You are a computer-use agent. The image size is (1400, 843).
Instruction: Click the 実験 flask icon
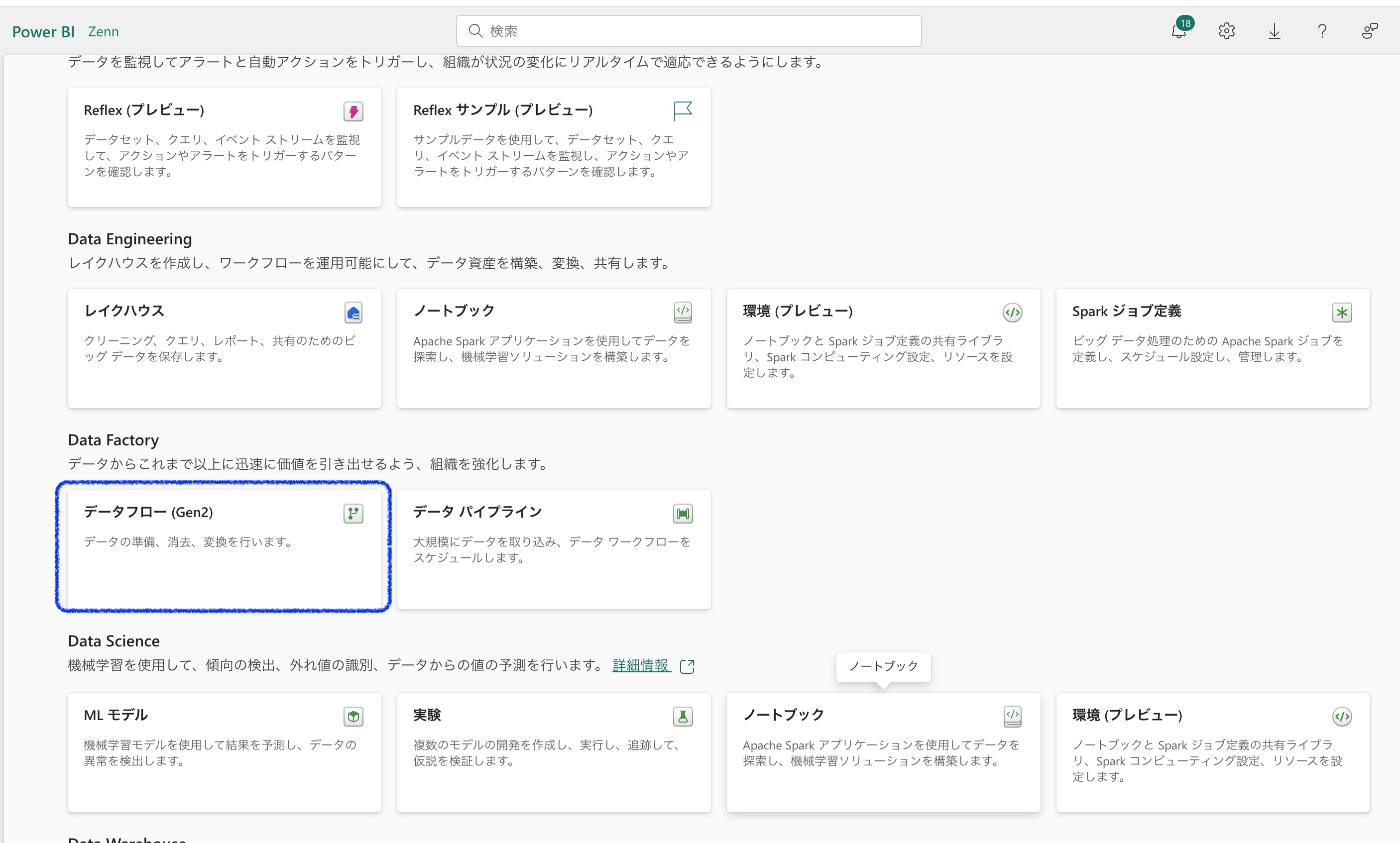pyautogui.click(x=683, y=716)
